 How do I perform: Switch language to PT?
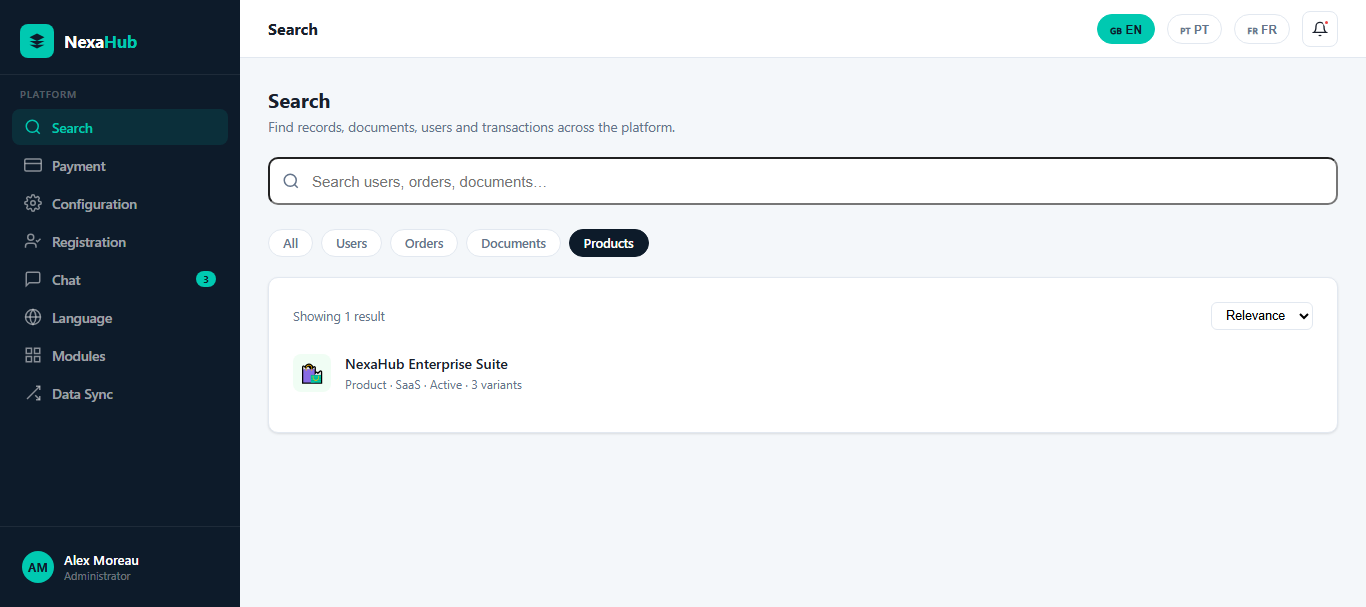1194,29
